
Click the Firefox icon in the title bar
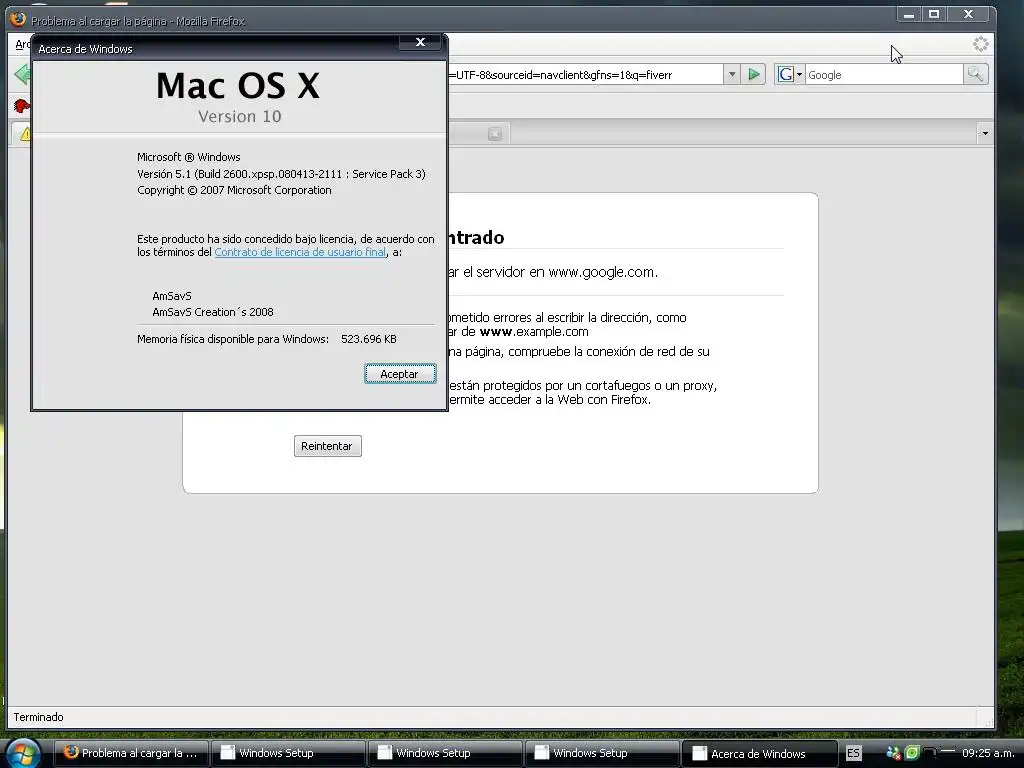click(x=18, y=20)
